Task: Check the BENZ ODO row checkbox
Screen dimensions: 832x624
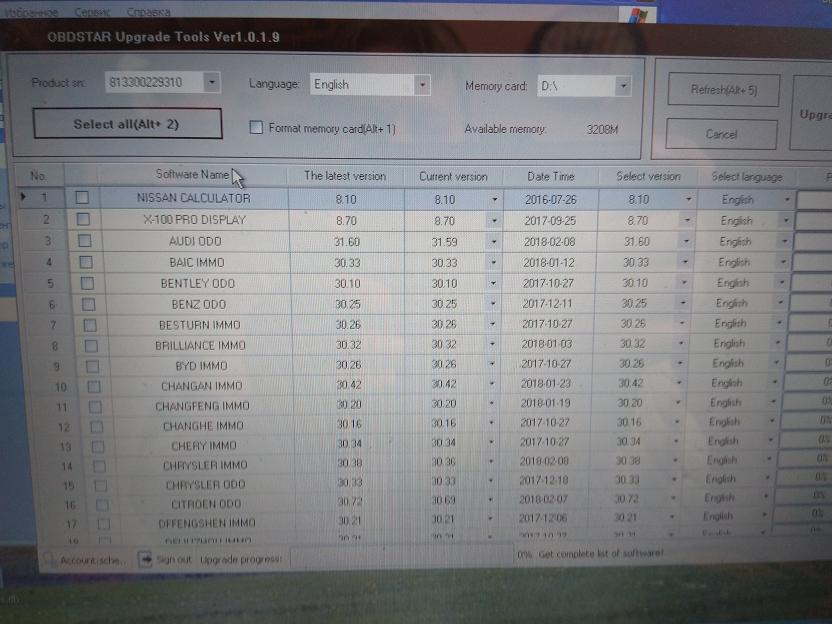Action: point(89,304)
